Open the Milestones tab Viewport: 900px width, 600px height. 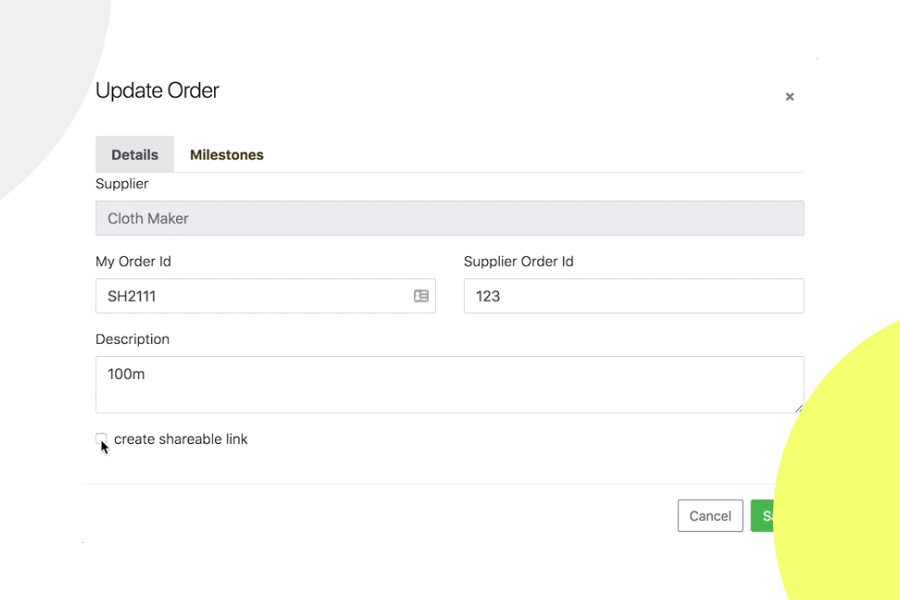point(227,155)
